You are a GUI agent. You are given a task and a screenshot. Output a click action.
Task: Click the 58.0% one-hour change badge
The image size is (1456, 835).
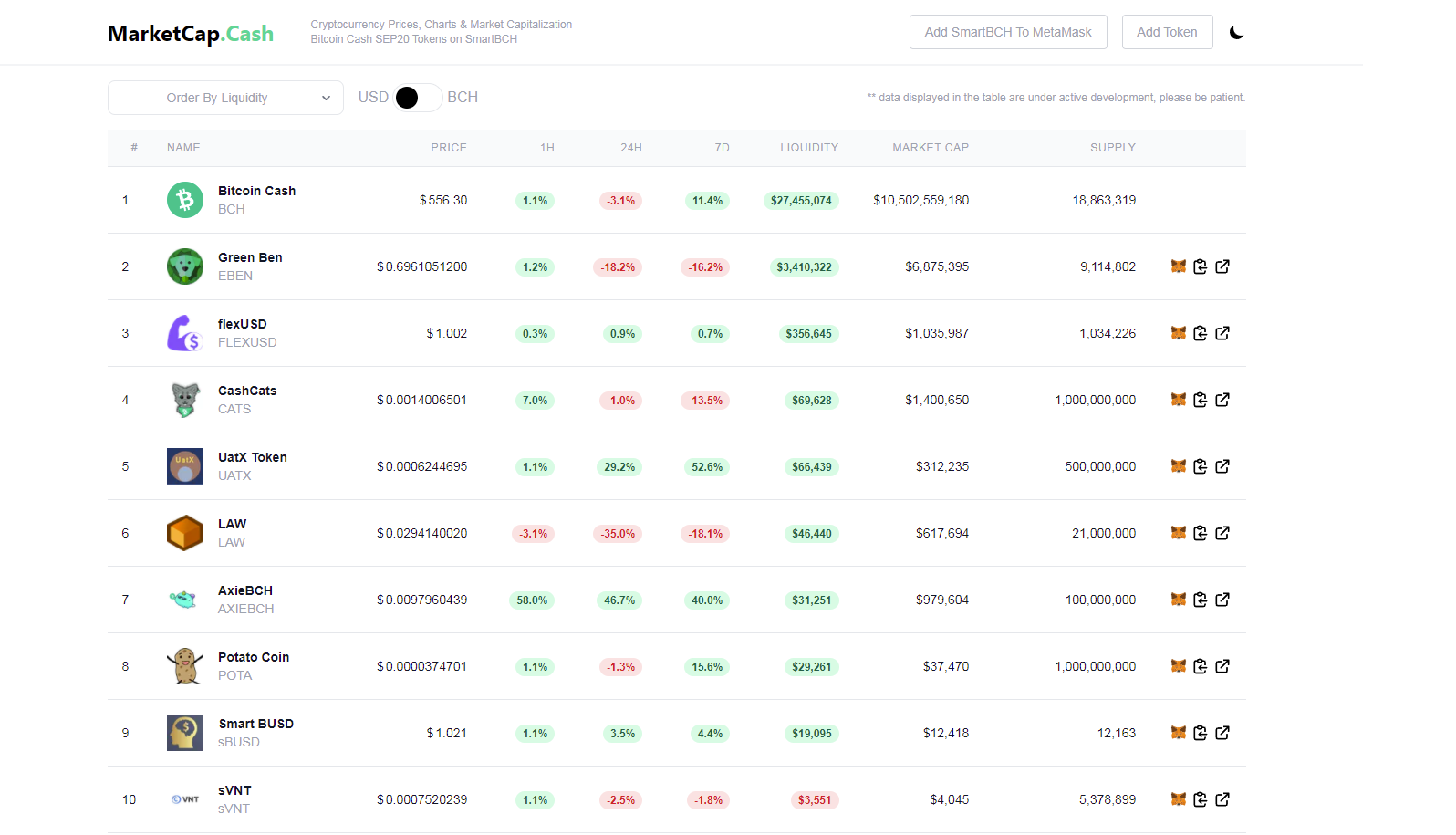(532, 600)
